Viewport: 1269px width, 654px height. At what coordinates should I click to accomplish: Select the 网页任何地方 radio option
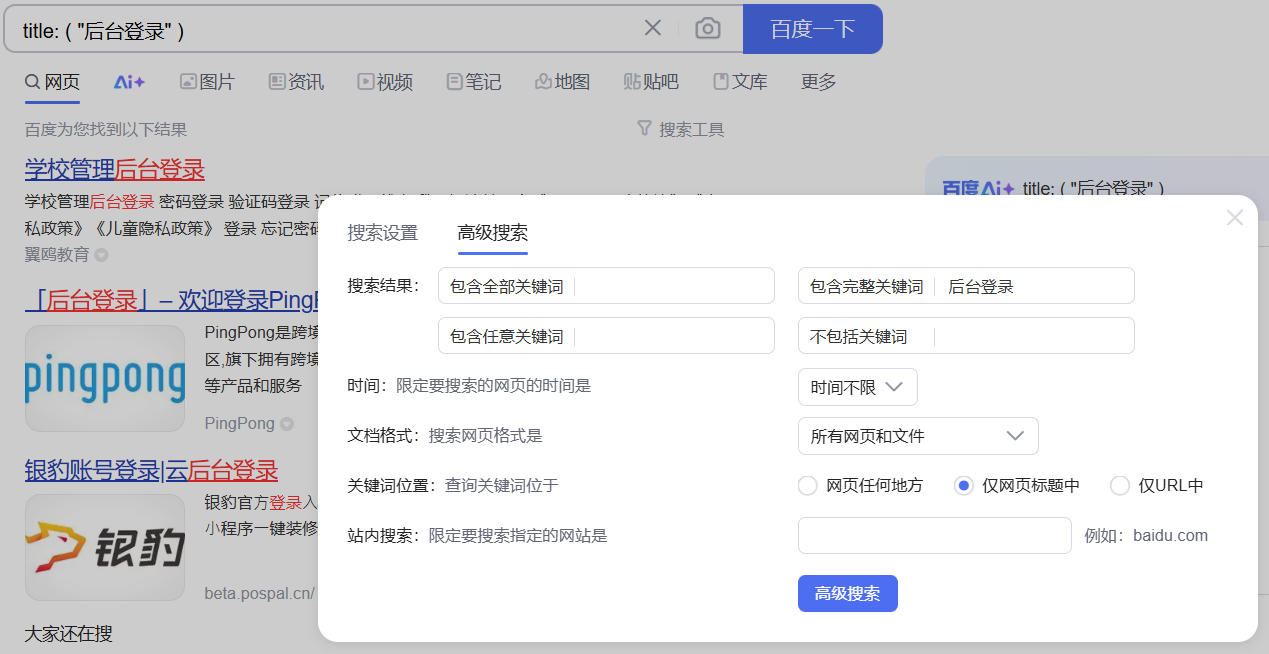pyautogui.click(x=808, y=486)
